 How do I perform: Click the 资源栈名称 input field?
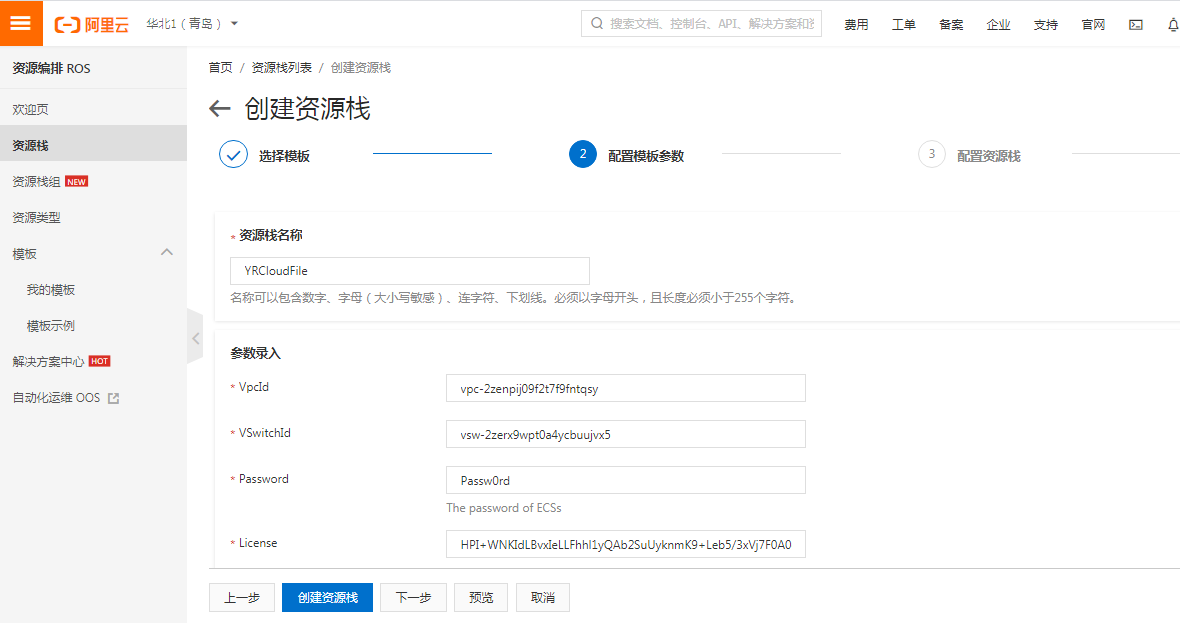pyautogui.click(x=410, y=271)
